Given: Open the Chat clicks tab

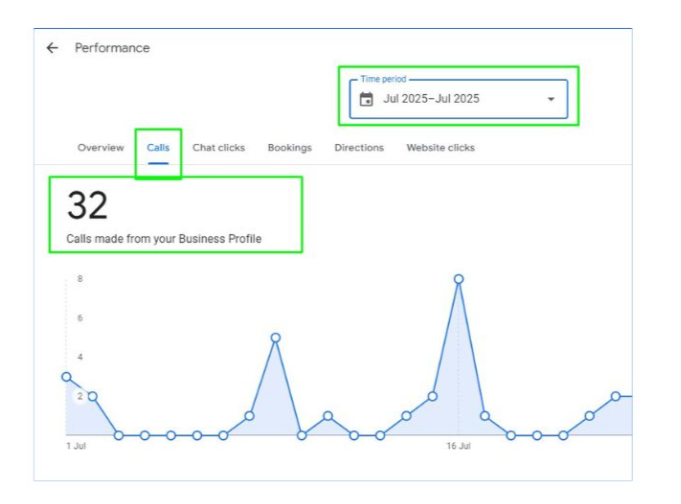Looking at the screenshot, I should coord(218,148).
